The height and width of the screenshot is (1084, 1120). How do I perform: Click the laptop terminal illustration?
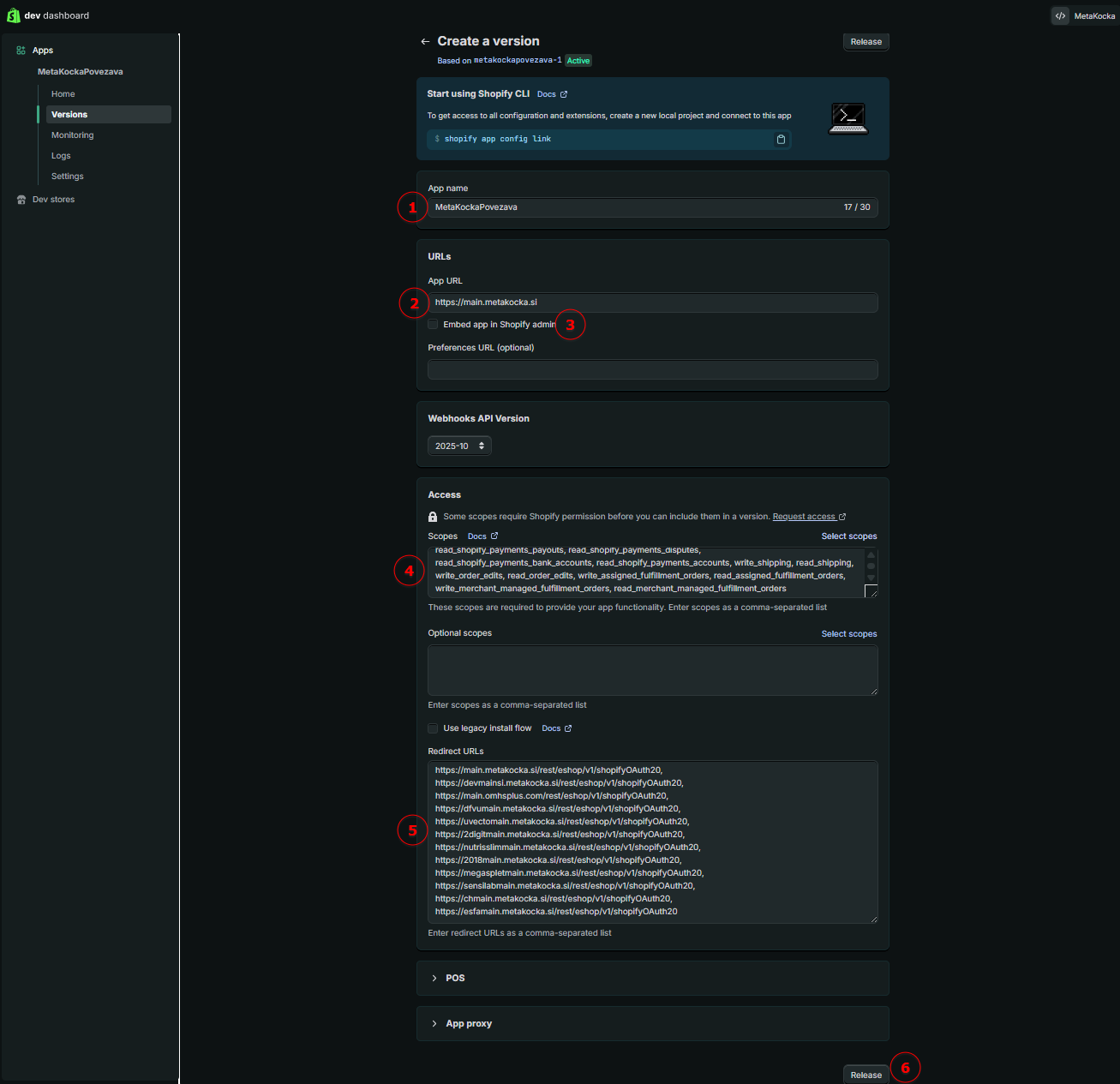pos(848,118)
